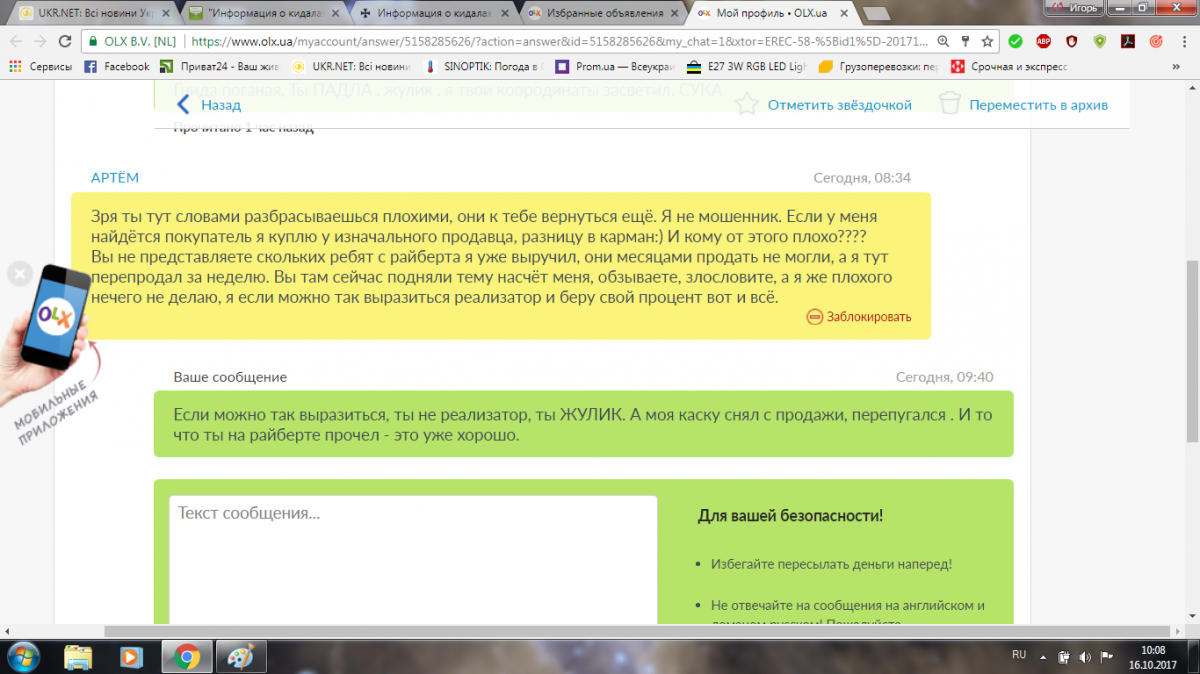The height and width of the screenshot is (674, 1200).
Task: Click the RU language indicator
Action: coord(1019,654)
